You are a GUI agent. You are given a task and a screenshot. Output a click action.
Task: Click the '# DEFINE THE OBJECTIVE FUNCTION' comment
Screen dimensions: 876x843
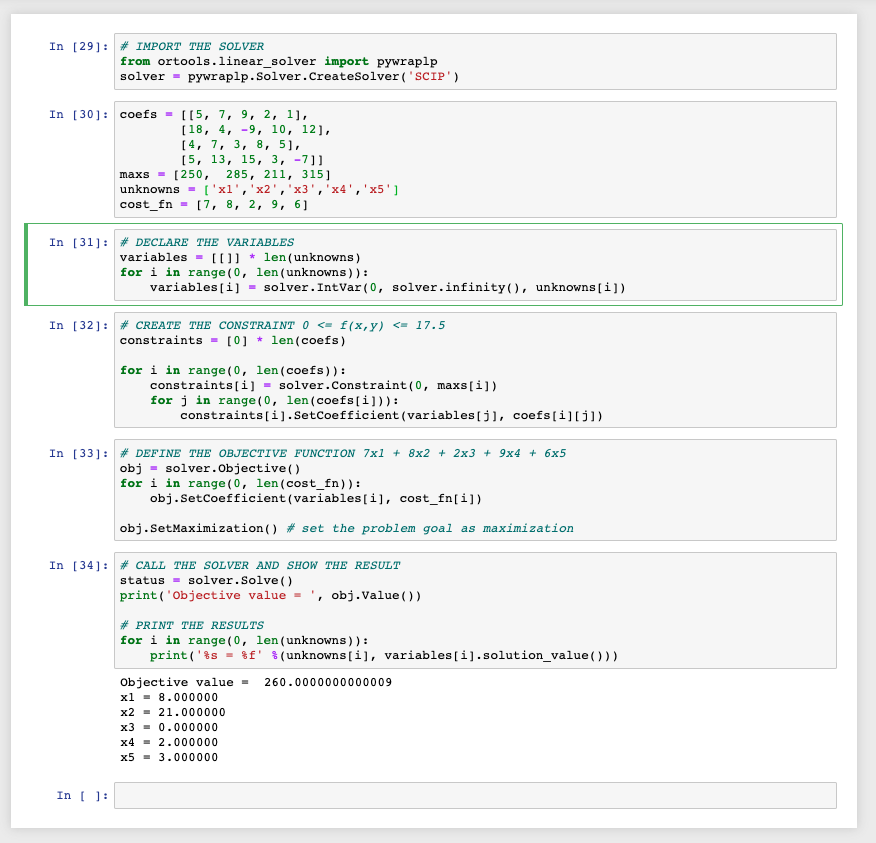click(x=342, y=453)
